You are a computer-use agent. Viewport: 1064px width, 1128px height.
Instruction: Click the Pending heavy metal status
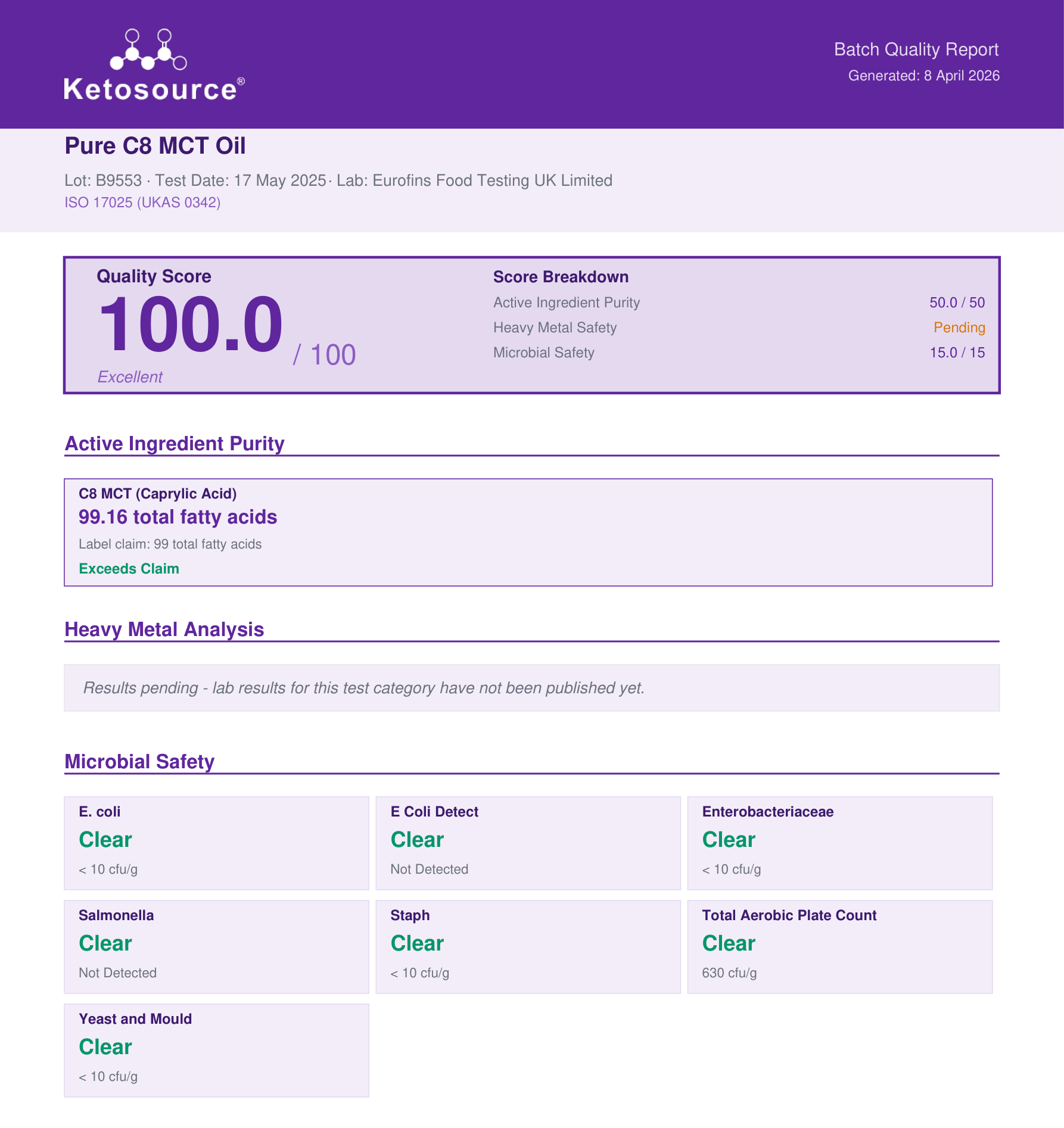[960, 328]
